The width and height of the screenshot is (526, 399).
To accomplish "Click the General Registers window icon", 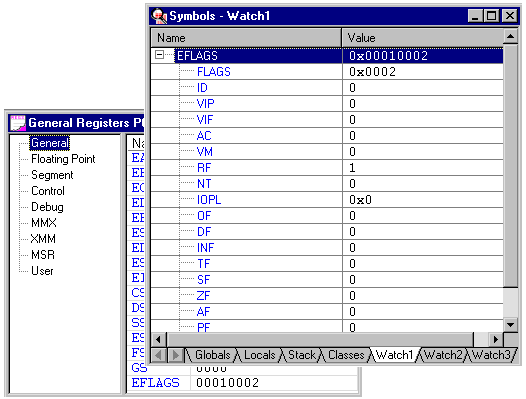I will (18, 123).
